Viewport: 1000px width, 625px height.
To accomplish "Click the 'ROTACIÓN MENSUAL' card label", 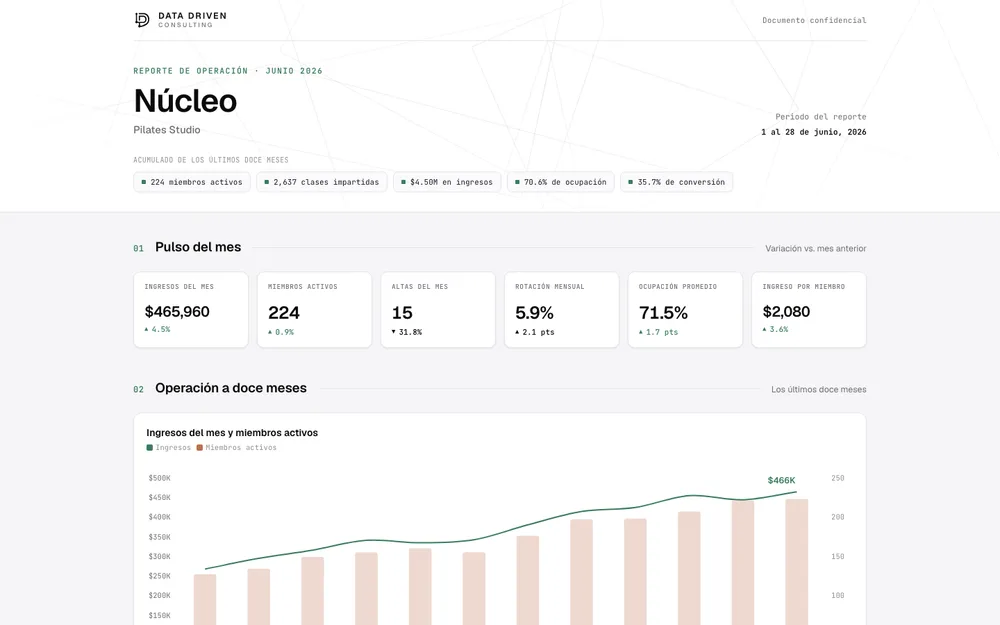I will [x=550, y=287].
